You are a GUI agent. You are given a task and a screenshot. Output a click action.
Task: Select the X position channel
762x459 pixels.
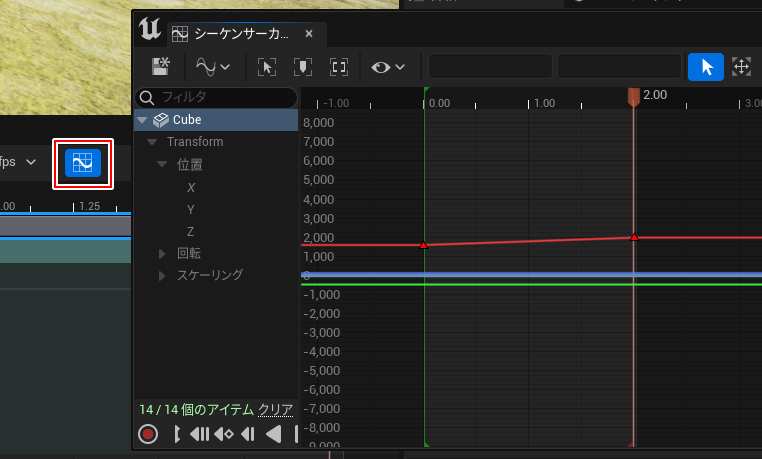191,187
